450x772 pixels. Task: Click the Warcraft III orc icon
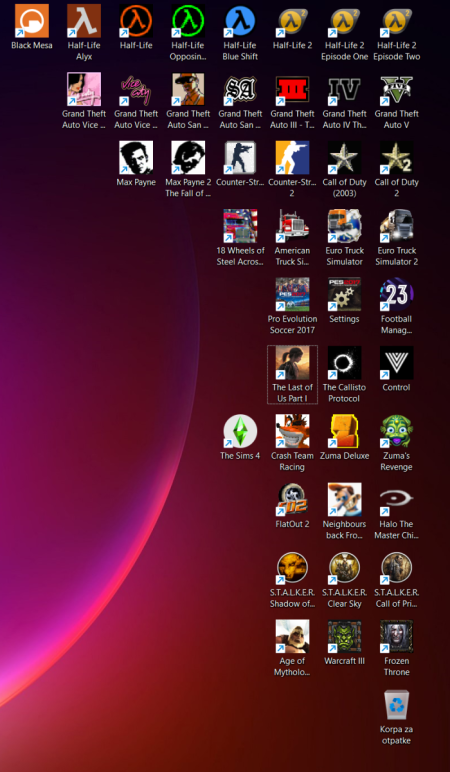pyautogui.click(x=345, y=637)
